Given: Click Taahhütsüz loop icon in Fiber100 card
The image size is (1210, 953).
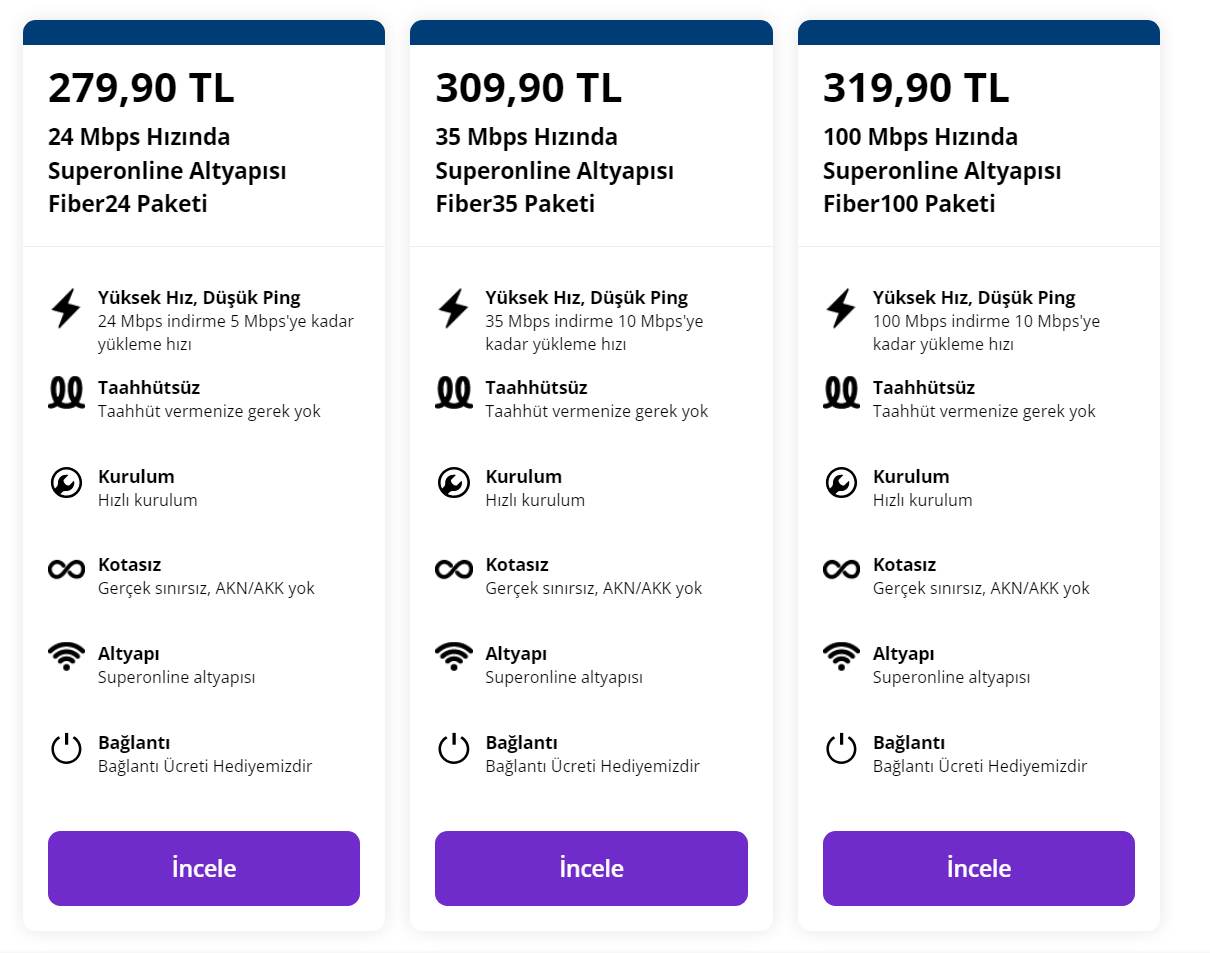Looking at the screenshot, I should (841, 392).
